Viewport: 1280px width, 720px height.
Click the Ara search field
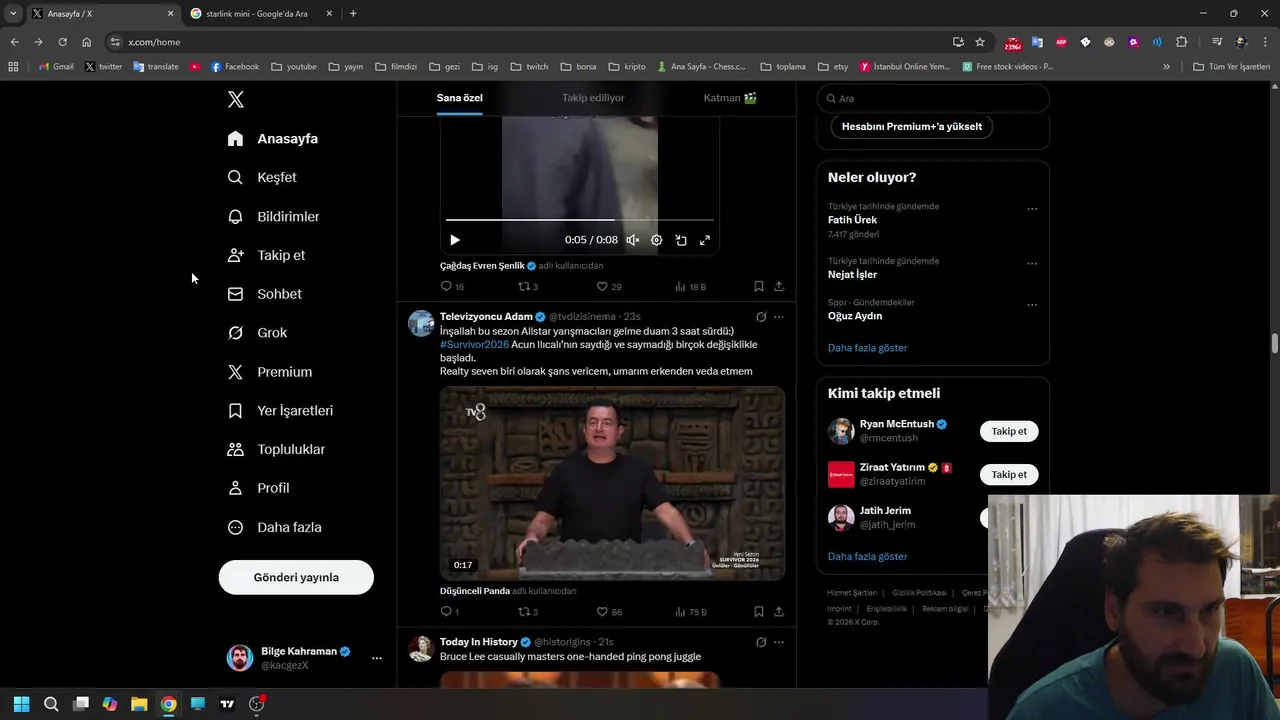(x=933, y=98)
